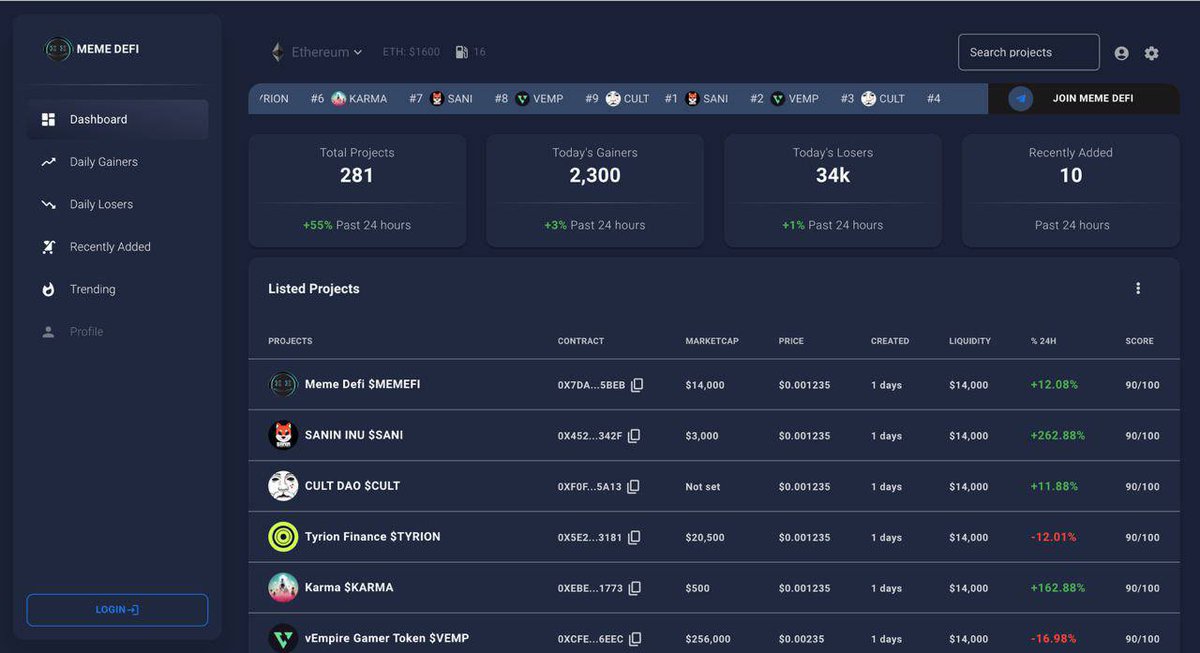This screenshot has width=1200, height=653.
Task: Copy the Tyrion Finance contract address
Action: pyautogui.click(x=634, y=537)
